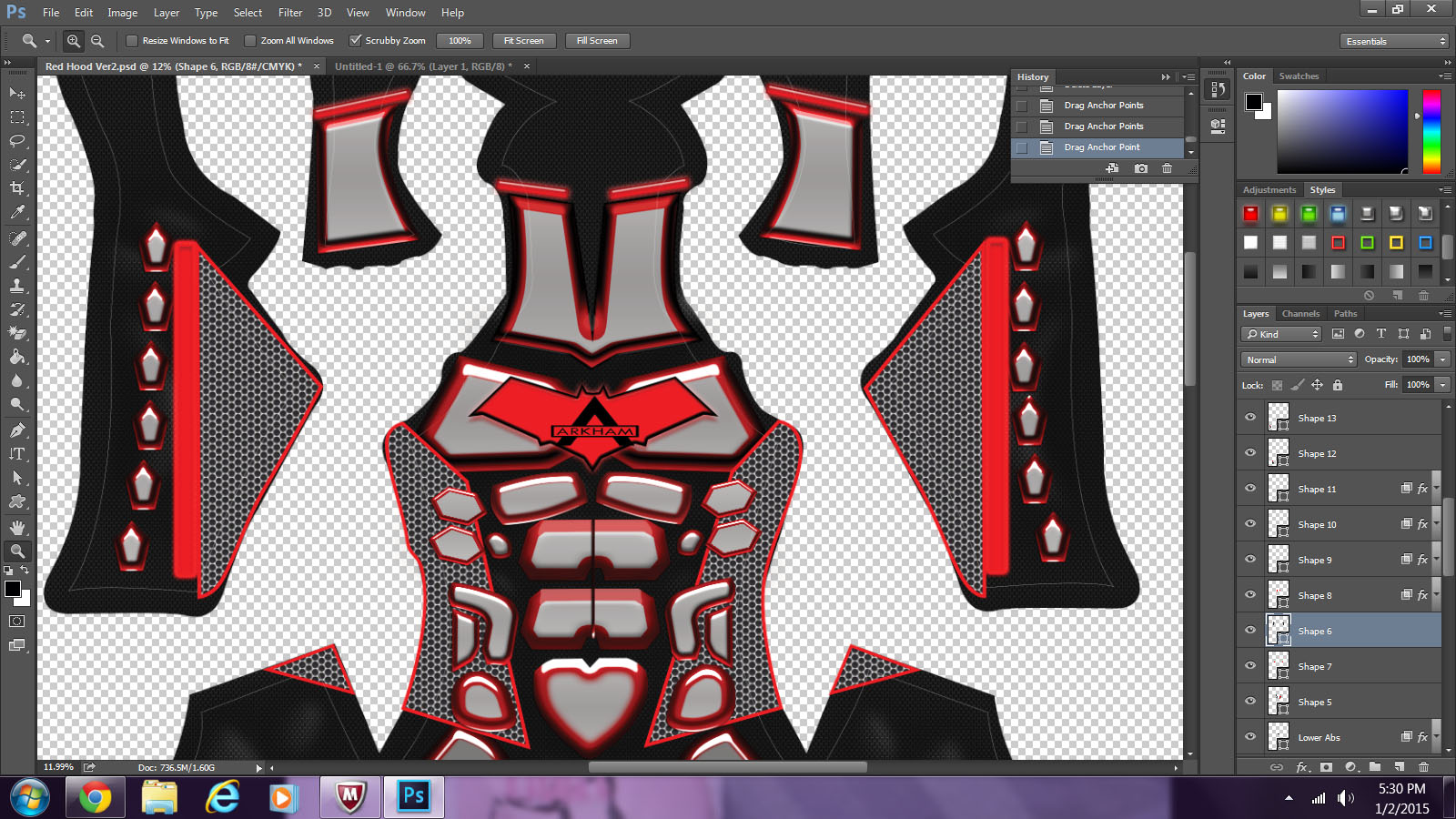Expand effects of Shape 11 layer
Viewport: 1456px width, 819px height.
click(x=1436, y=489)
